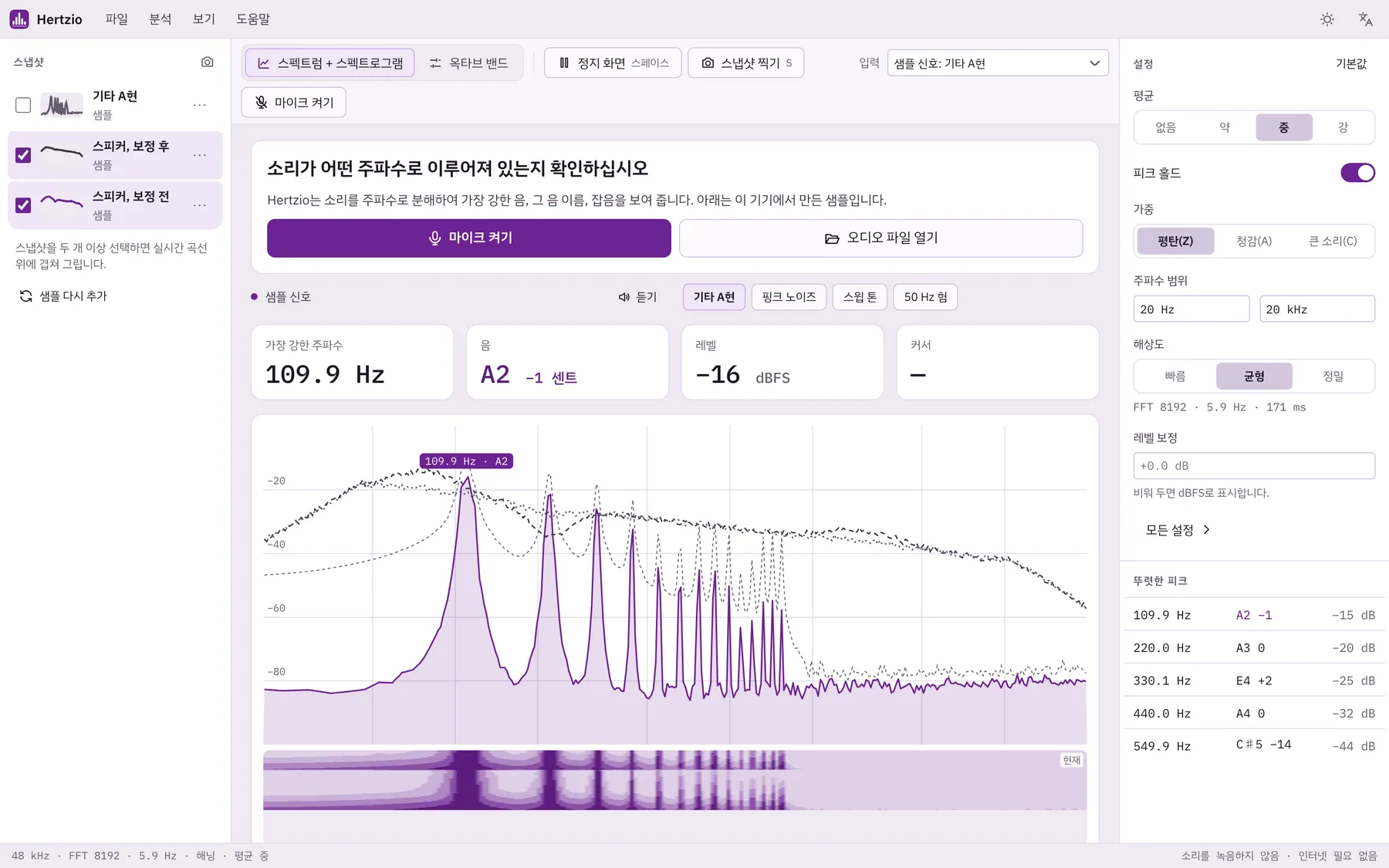Click the 샘플 다시 추가 refresh icon

26,296
